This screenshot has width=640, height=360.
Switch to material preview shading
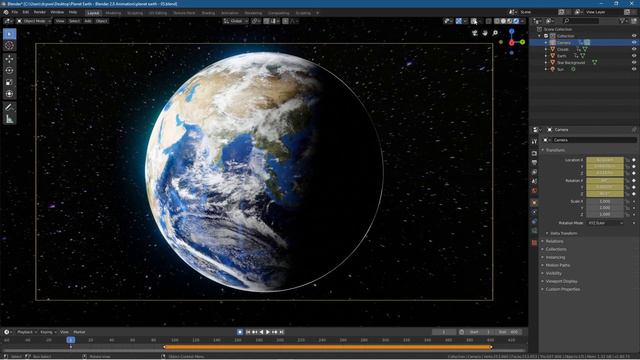510,21
